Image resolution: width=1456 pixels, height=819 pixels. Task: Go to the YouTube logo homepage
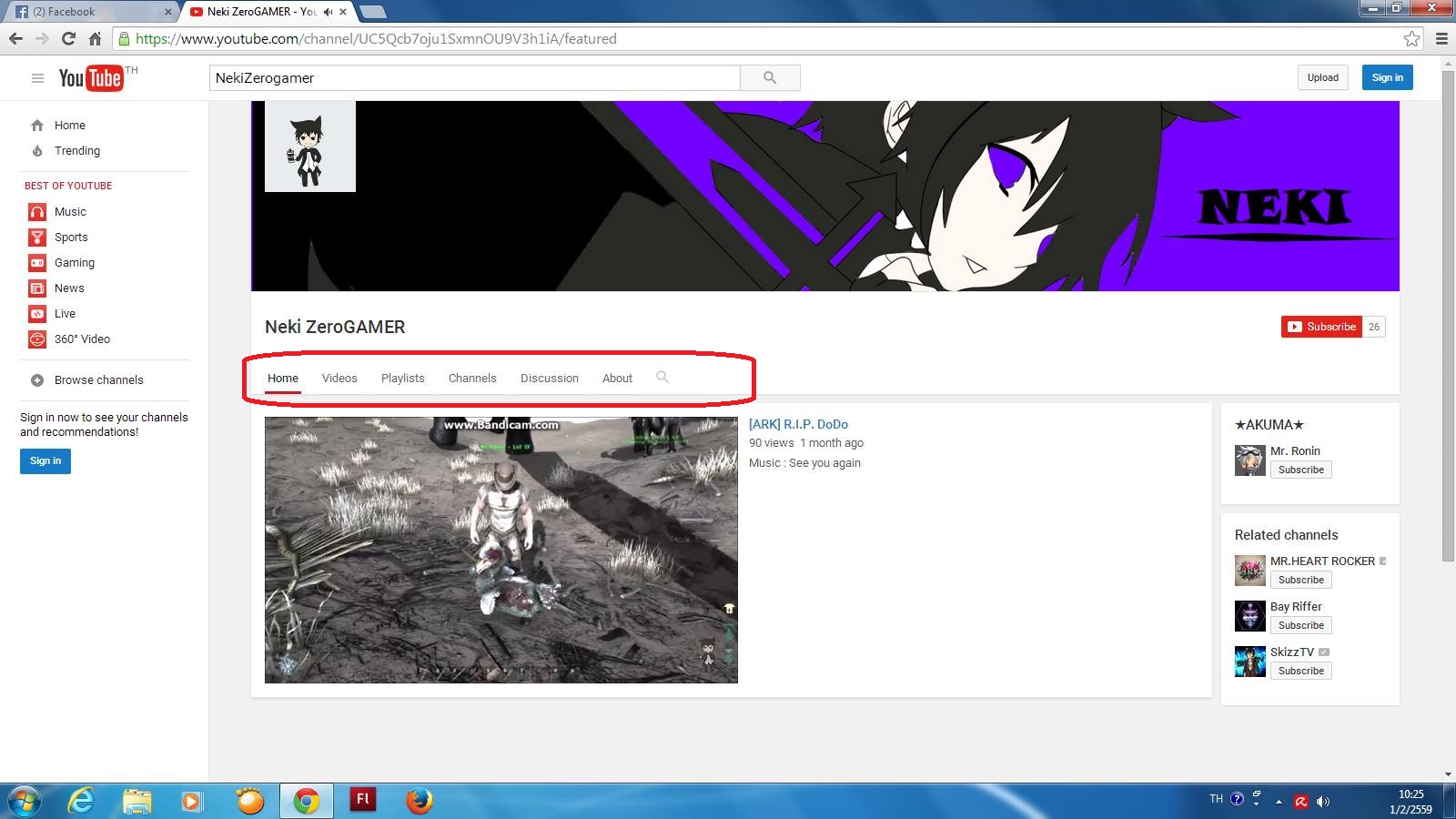coord(91,78)
